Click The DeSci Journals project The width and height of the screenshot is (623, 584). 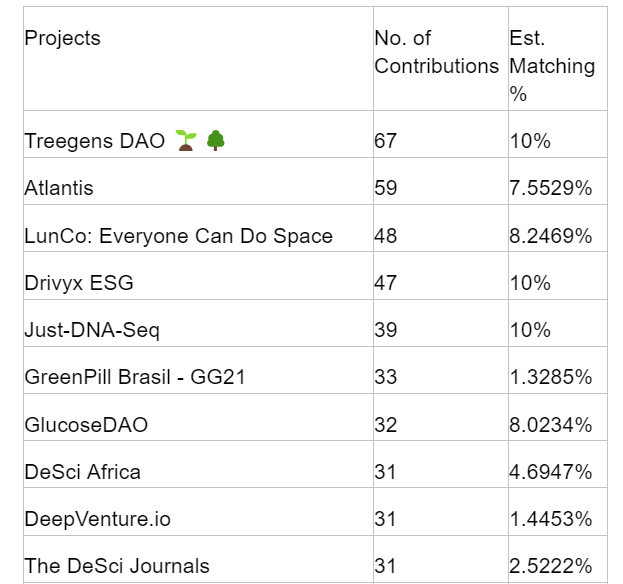(117, 566)
